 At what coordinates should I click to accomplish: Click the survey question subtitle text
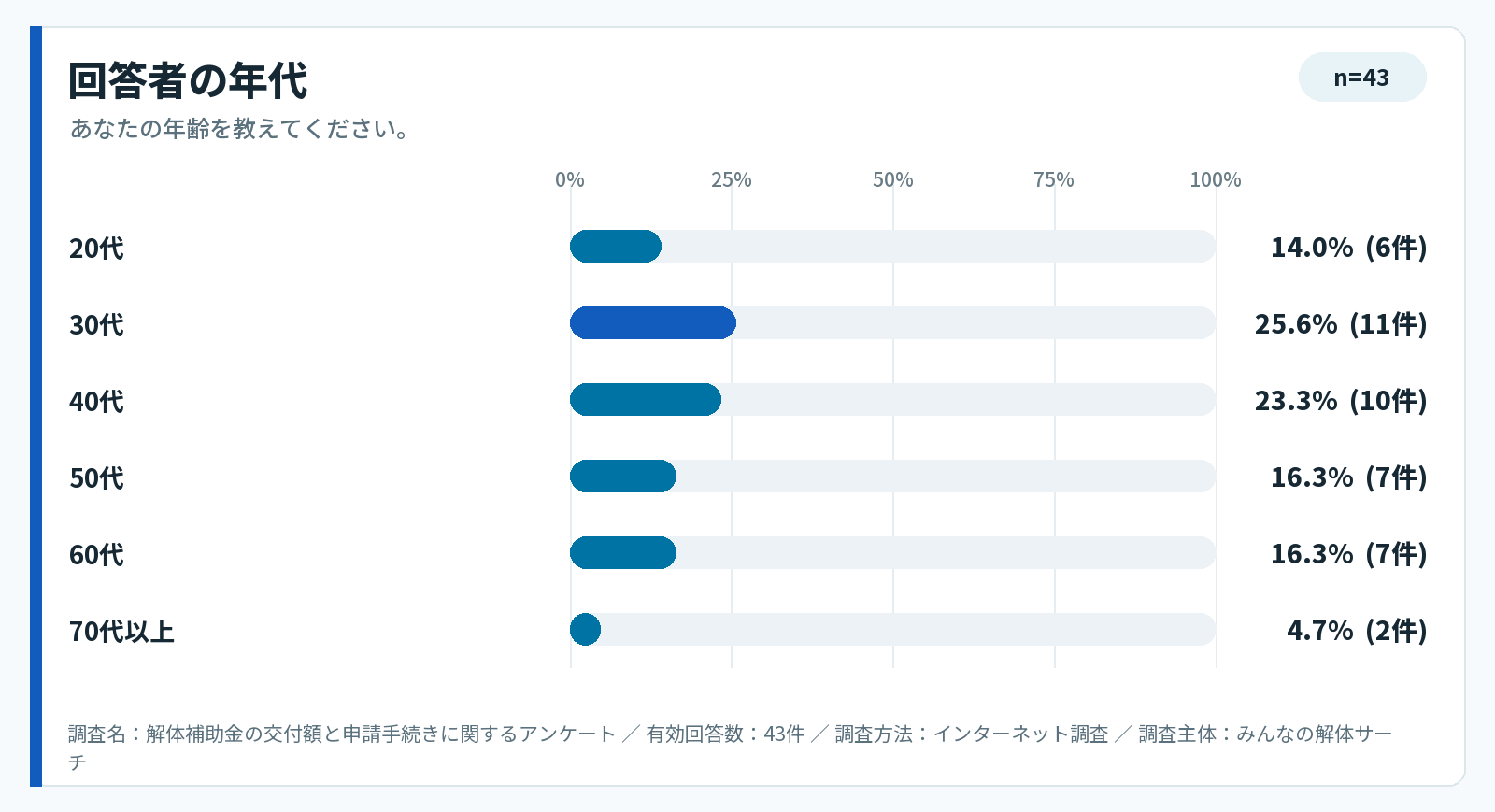(240, 129)
